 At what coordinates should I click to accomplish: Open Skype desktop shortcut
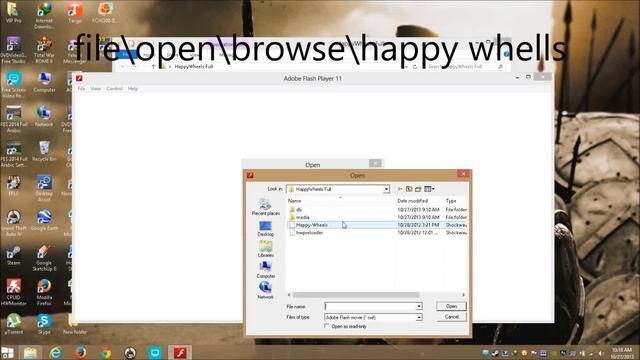click(x=44, y=324)
